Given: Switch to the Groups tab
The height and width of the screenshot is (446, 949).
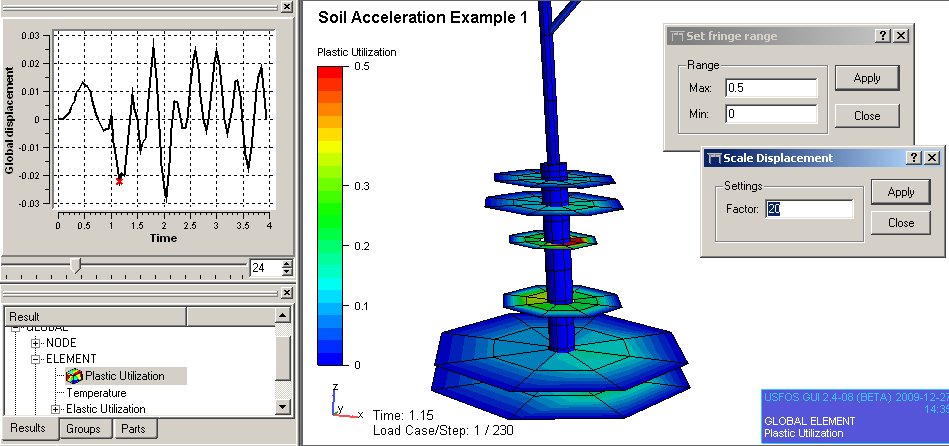Looking at the screenshot, I should coord(84,429).
